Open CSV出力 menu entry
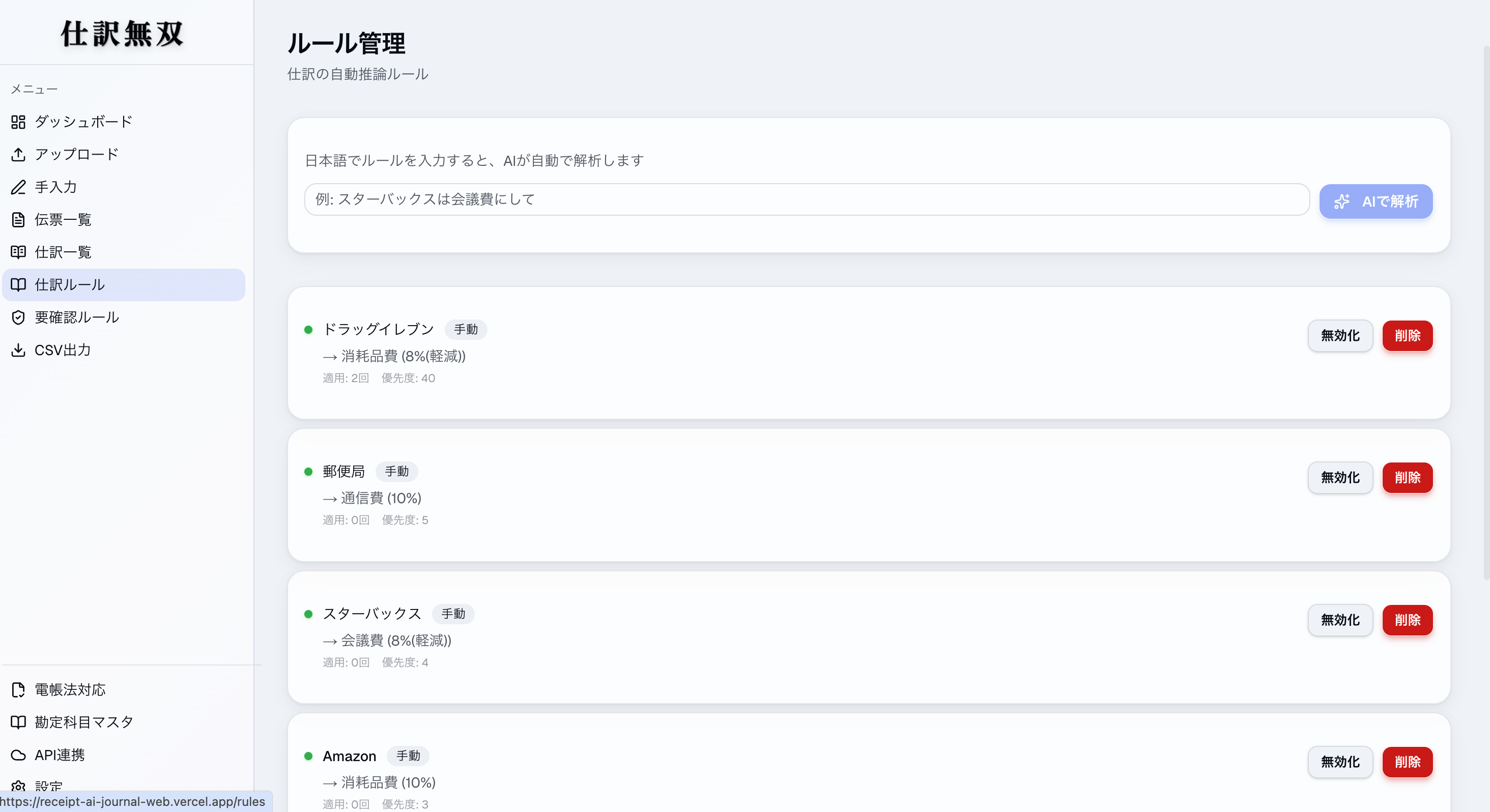The image size is (1490, 812). coord(124,350)
